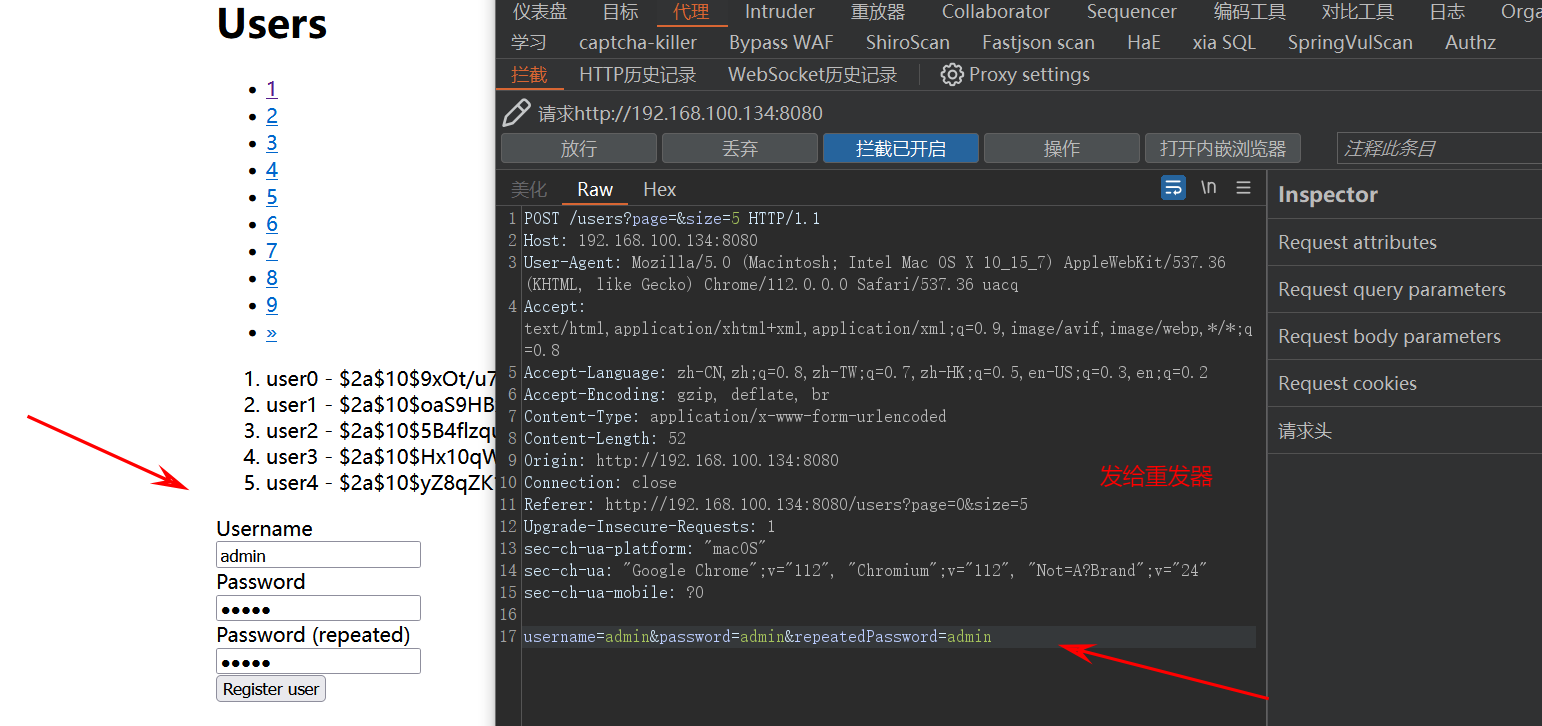
Task: Open the 对比工具 tab
Action: 1358,12
